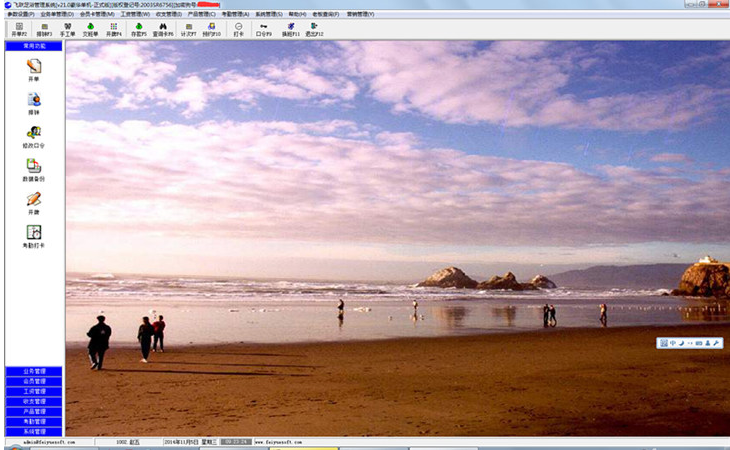
Task: Click the 口令 F9 key icon
Action: (264, 29)
